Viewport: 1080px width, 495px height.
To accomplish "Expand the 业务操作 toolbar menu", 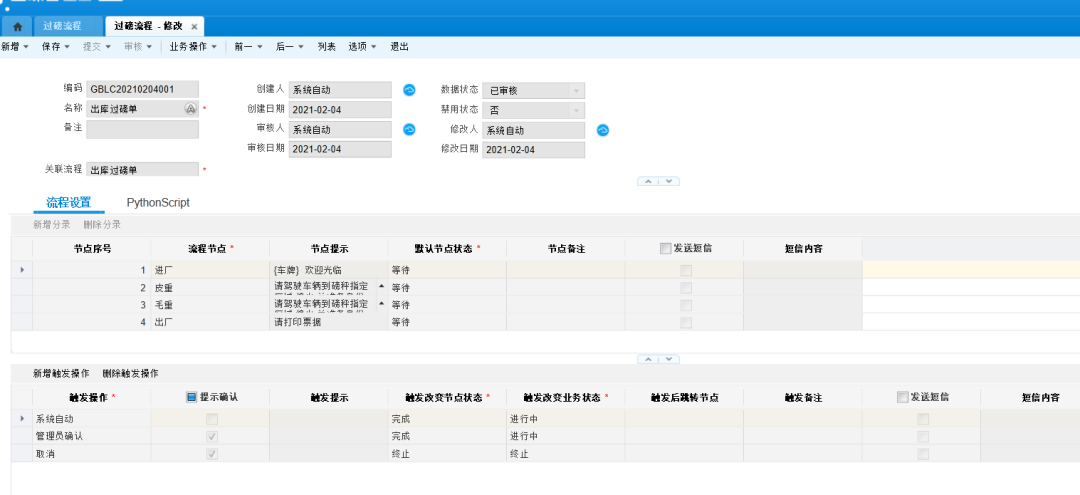I will click(195, 46).
